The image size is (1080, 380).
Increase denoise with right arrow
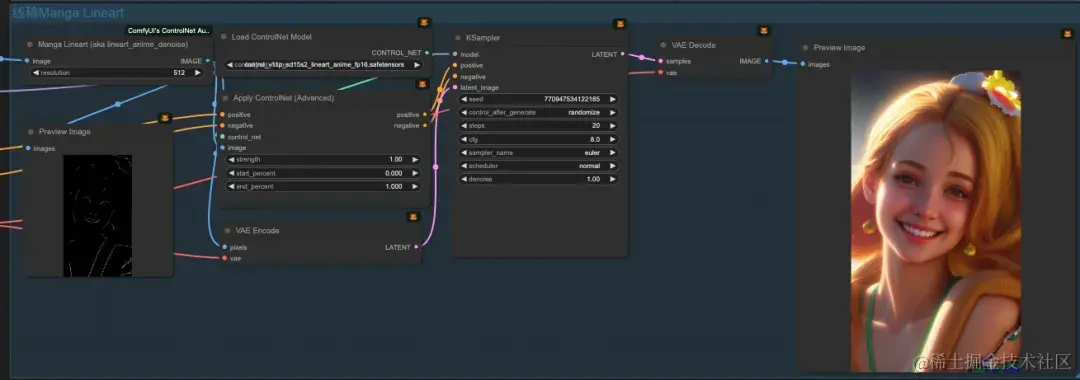(612, 179)
